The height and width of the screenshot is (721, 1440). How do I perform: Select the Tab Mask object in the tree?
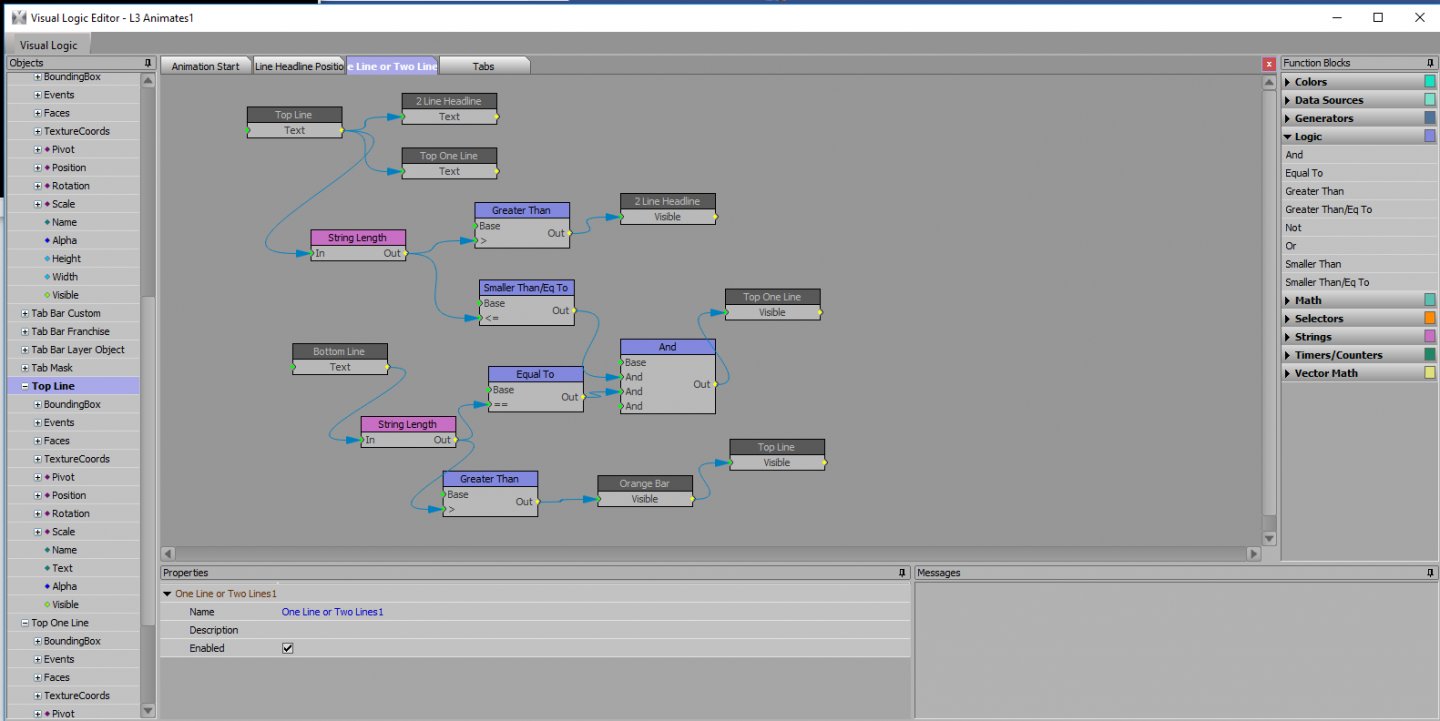click(x=52, y=368)
